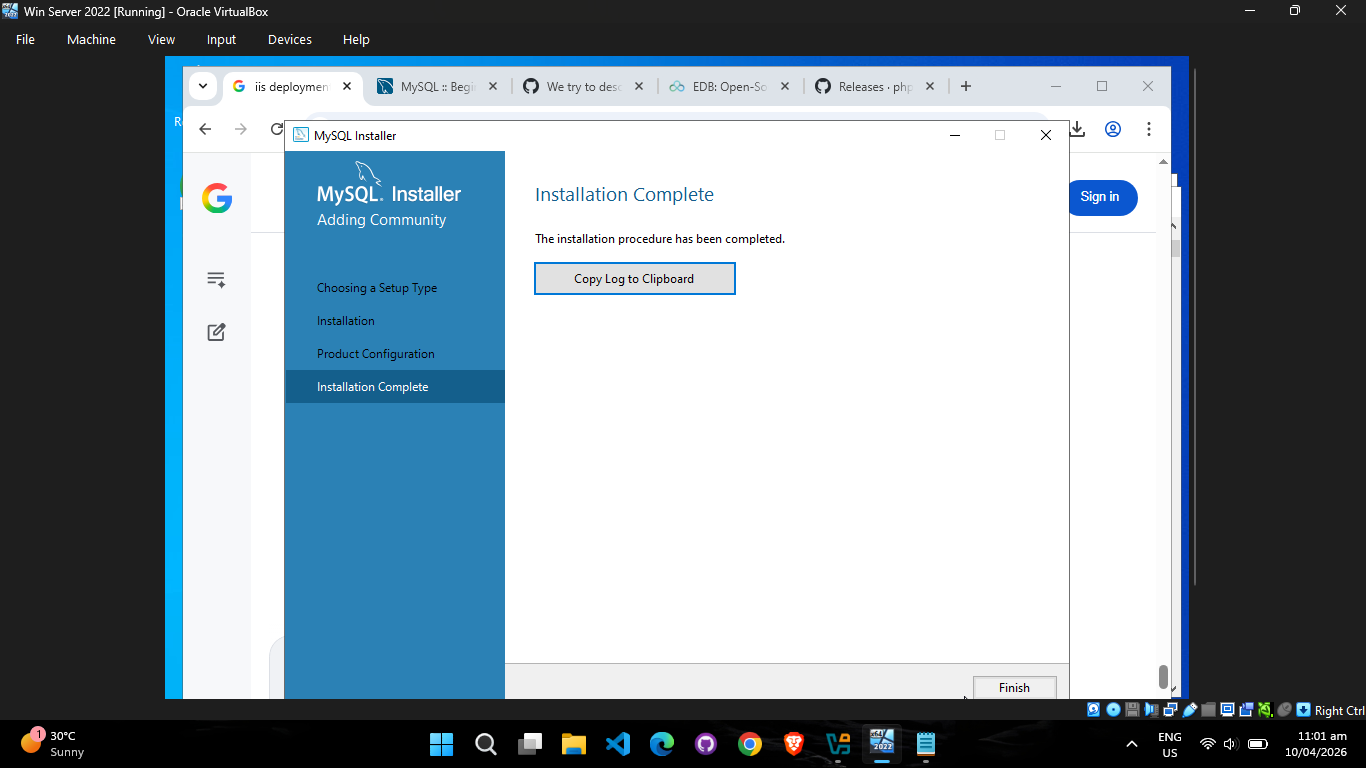The height and width of the screenshot is (768, 1366).
Task: Open Chrome downloads icon
Action: click(x=1077, y=129)
